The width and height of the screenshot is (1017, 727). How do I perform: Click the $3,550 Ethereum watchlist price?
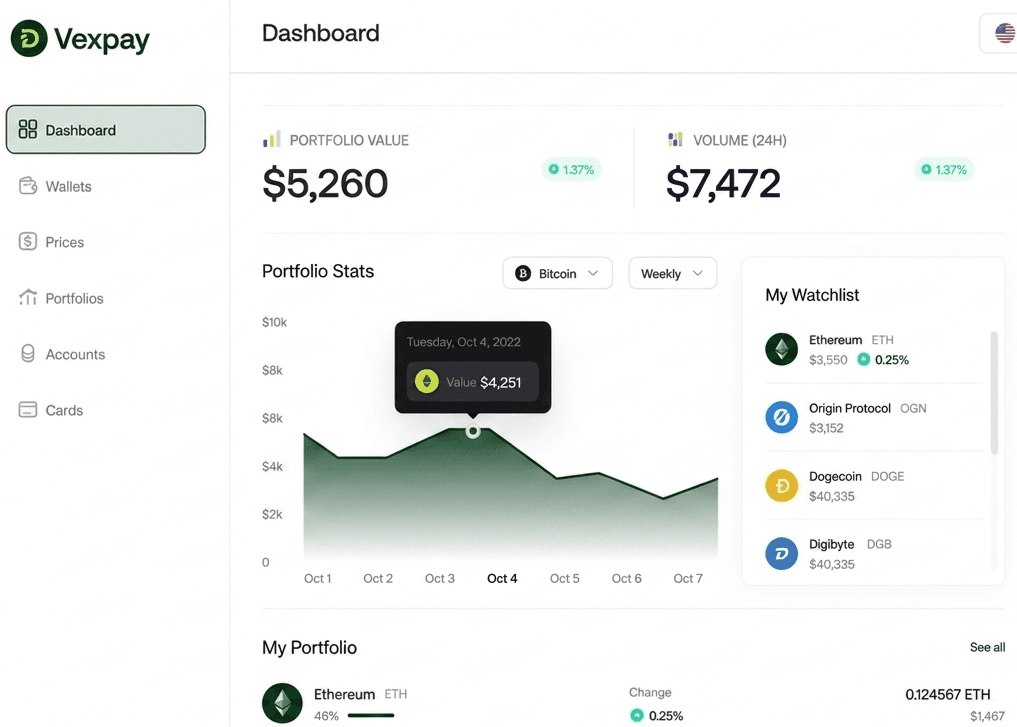tap(828, 360)
